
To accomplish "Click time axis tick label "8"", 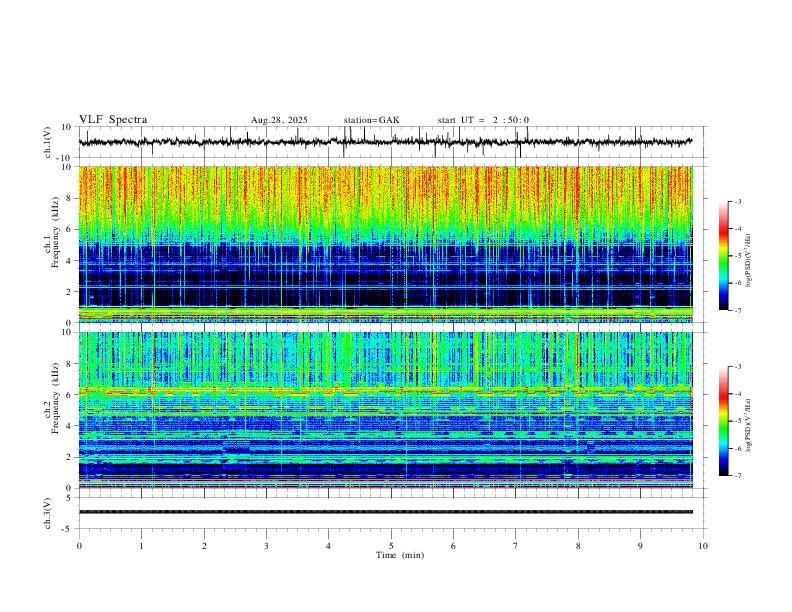I will 578,546.
